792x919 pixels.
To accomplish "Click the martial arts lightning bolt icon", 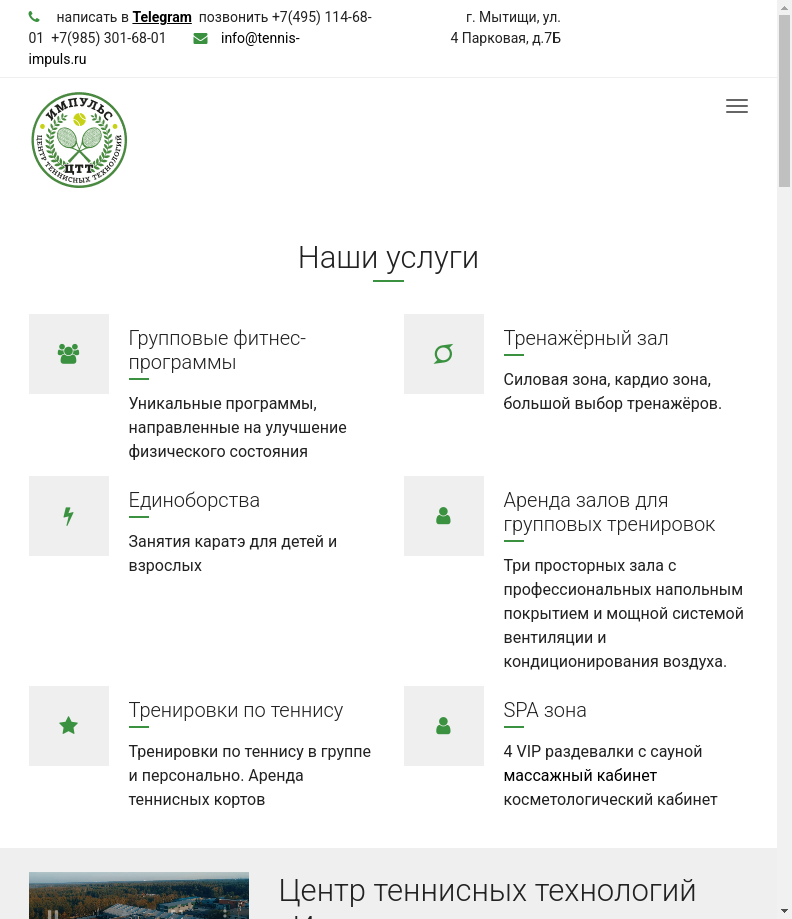I will [69, 516].
